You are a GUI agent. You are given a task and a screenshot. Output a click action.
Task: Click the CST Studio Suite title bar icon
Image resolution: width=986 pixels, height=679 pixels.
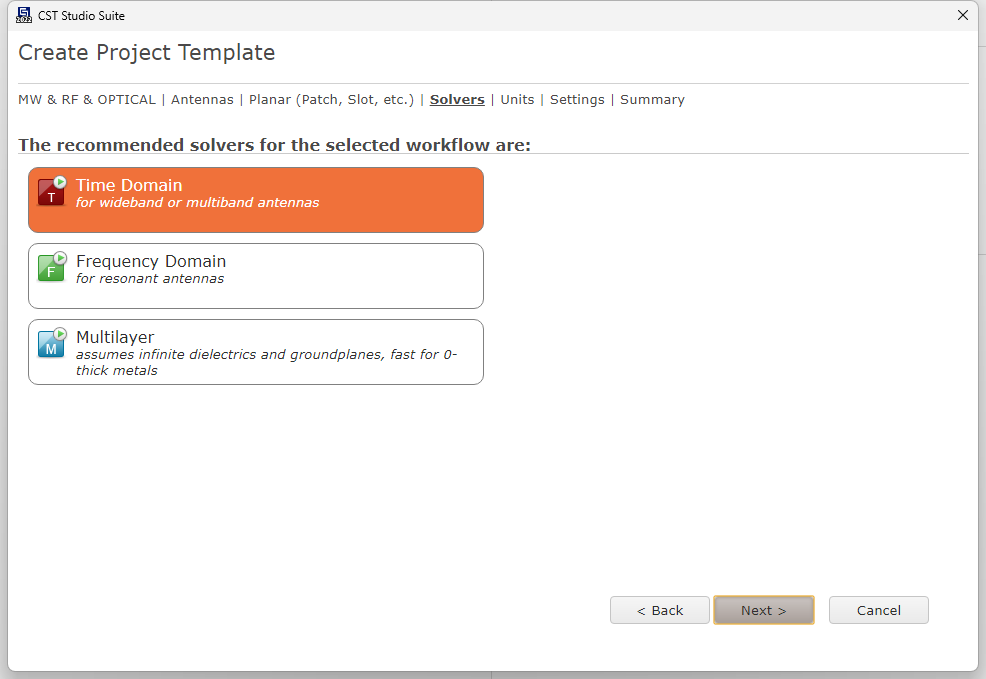(x=24, y=15)
